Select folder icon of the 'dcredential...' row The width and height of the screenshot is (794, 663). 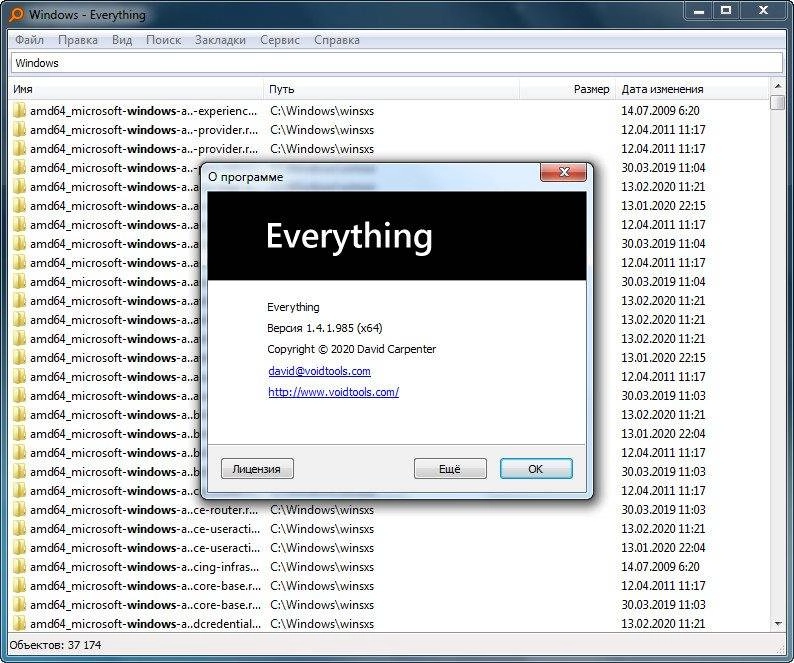coord(19,623)
